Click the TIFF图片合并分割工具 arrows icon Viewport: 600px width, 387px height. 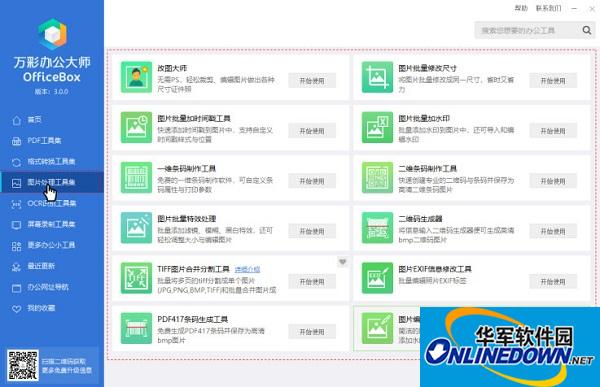click(136, 278)
